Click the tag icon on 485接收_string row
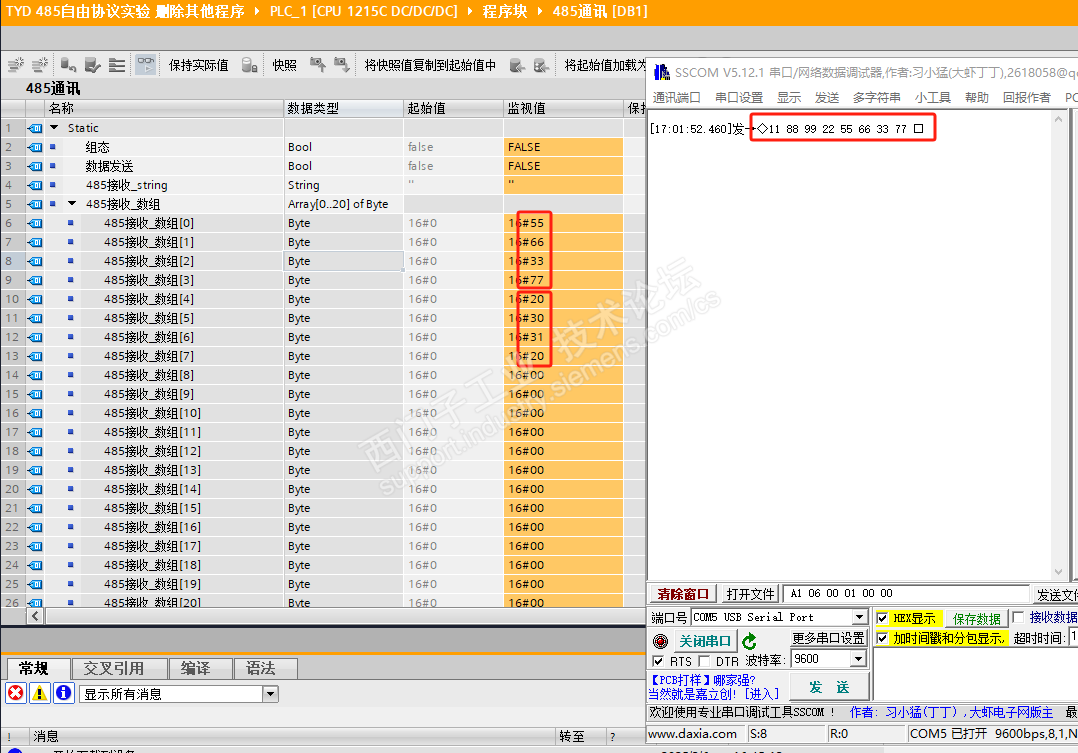 (34, 185)
